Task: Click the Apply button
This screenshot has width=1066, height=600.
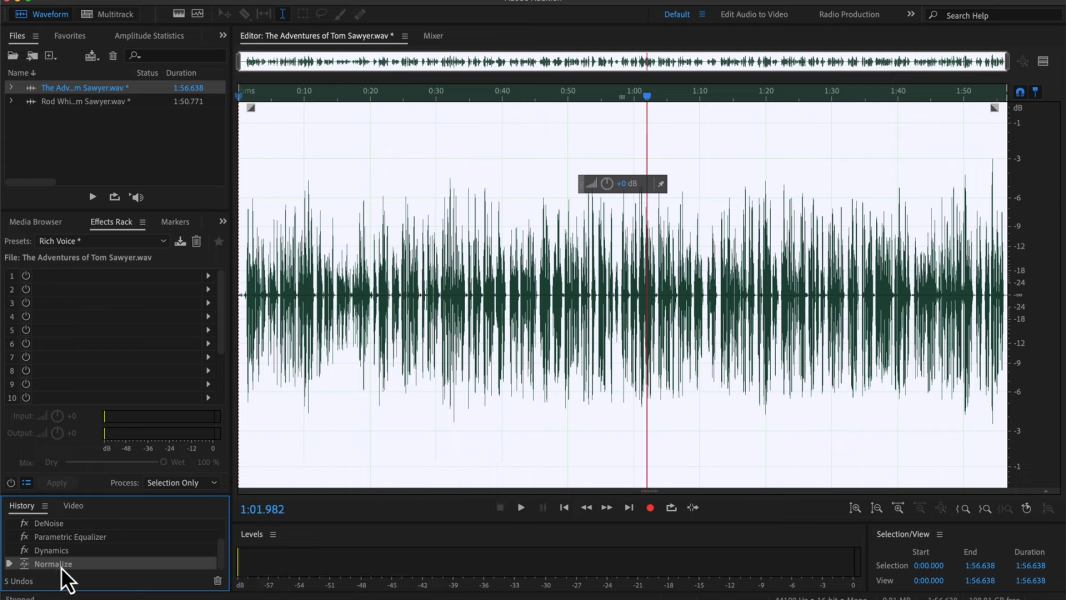Action: pos(56,483)
